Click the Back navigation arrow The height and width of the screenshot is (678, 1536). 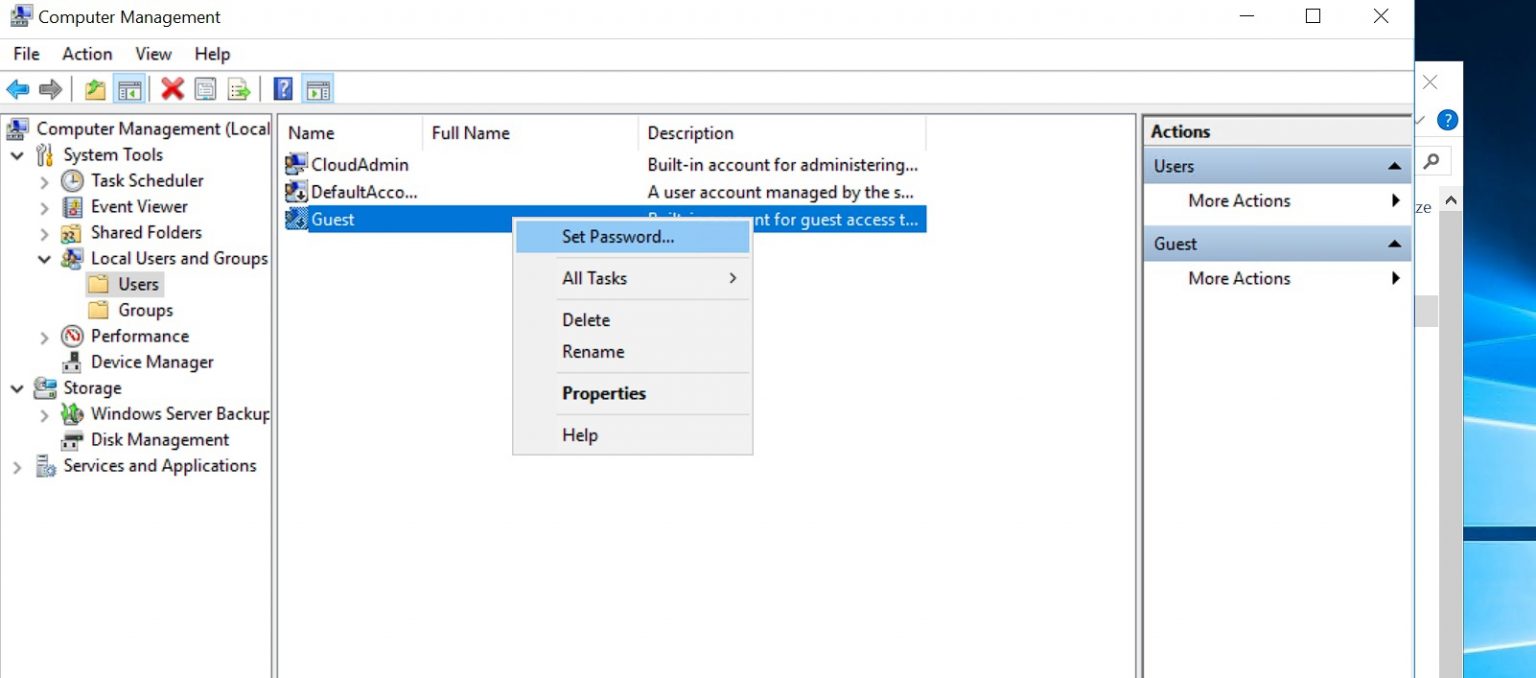coord(17,88)
